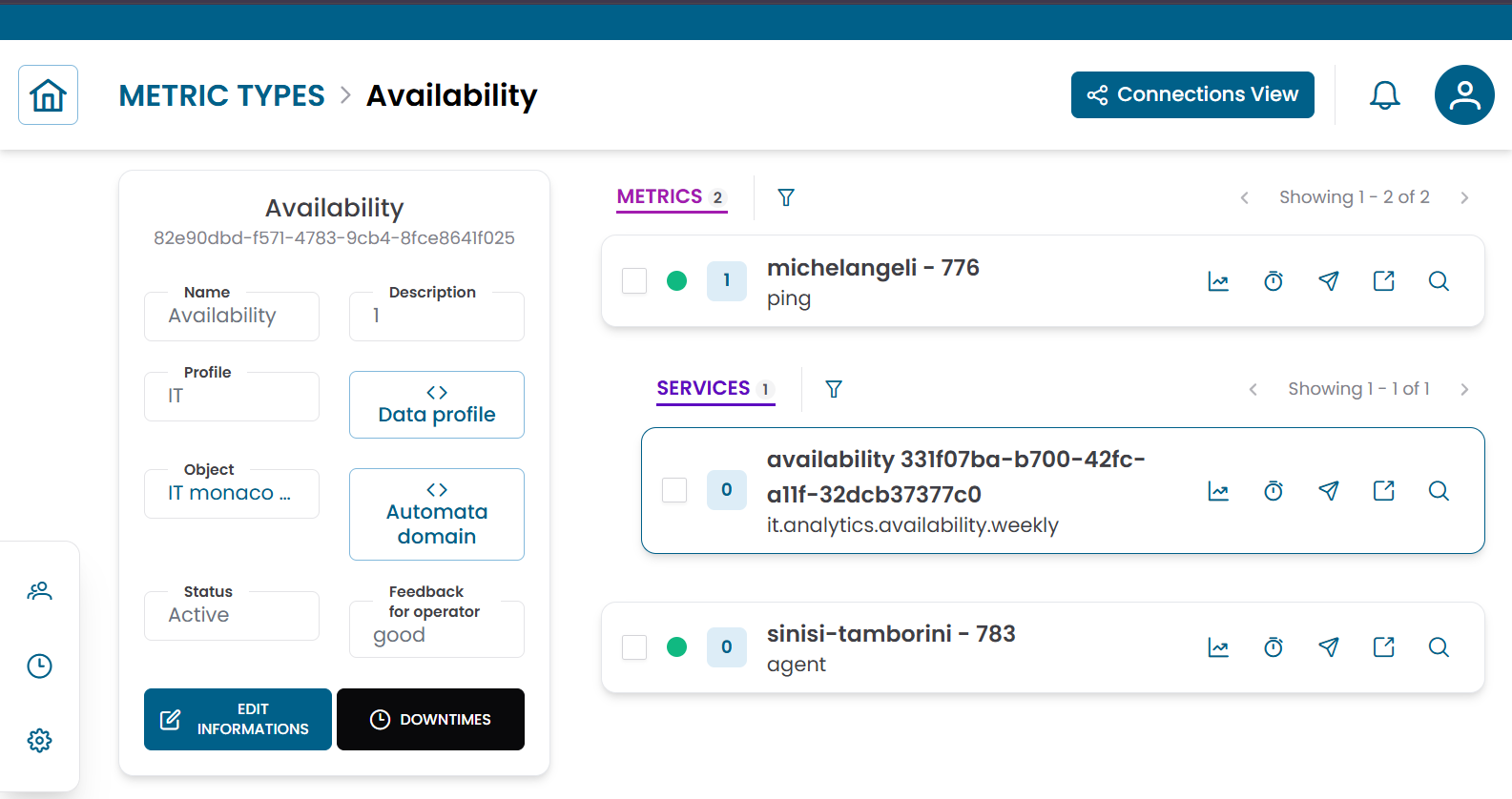Screen dimensions: 1512x799
Task: Click the home icon in header
Action: [x=48, y=95]
